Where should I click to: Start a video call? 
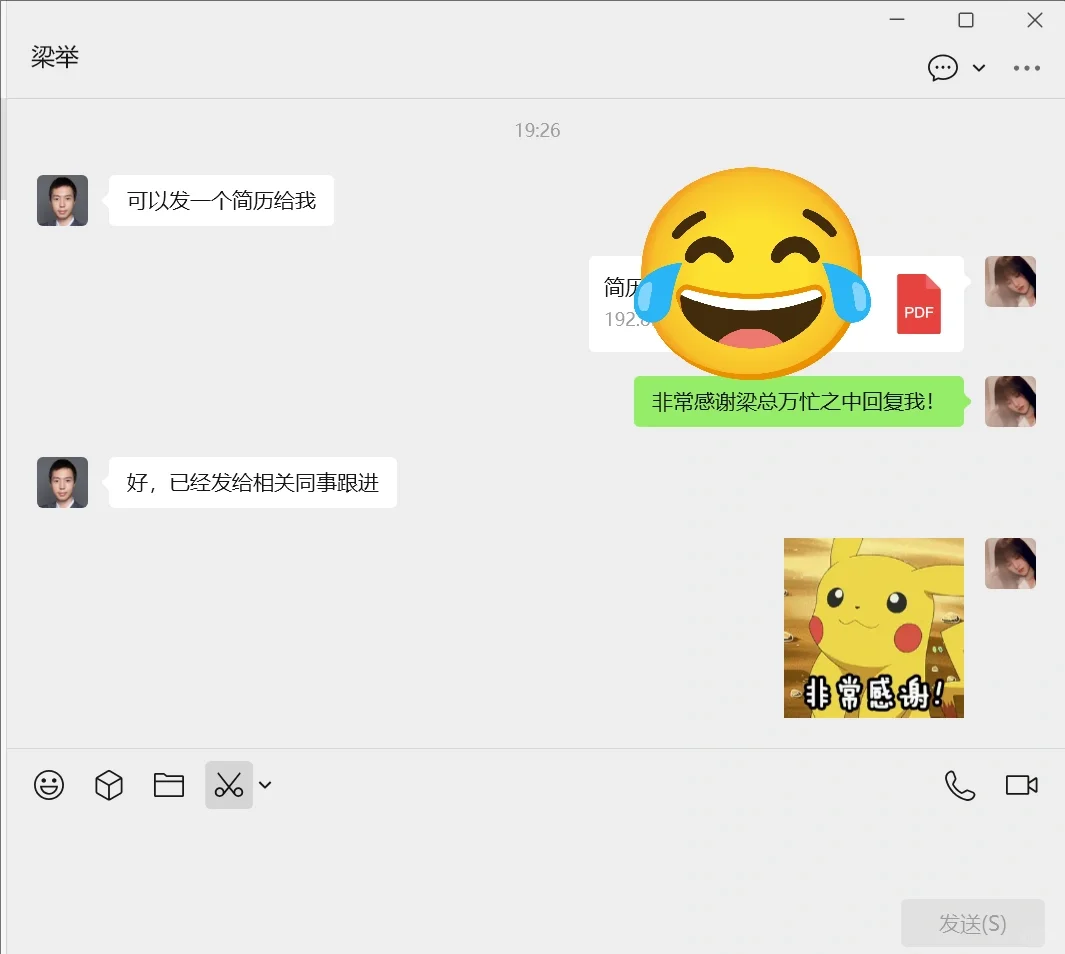click(x=1022, y=785)
